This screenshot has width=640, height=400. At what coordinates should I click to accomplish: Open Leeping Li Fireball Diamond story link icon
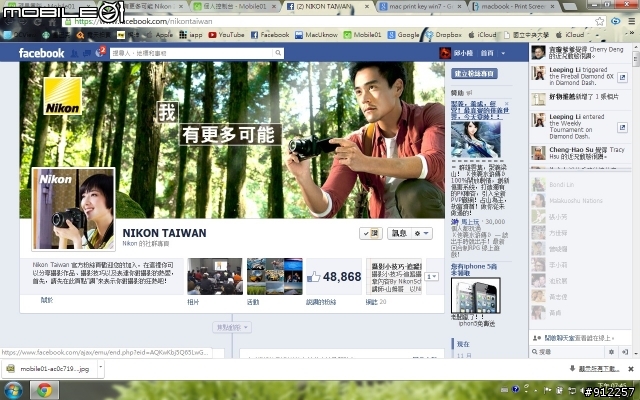[622, 77]
